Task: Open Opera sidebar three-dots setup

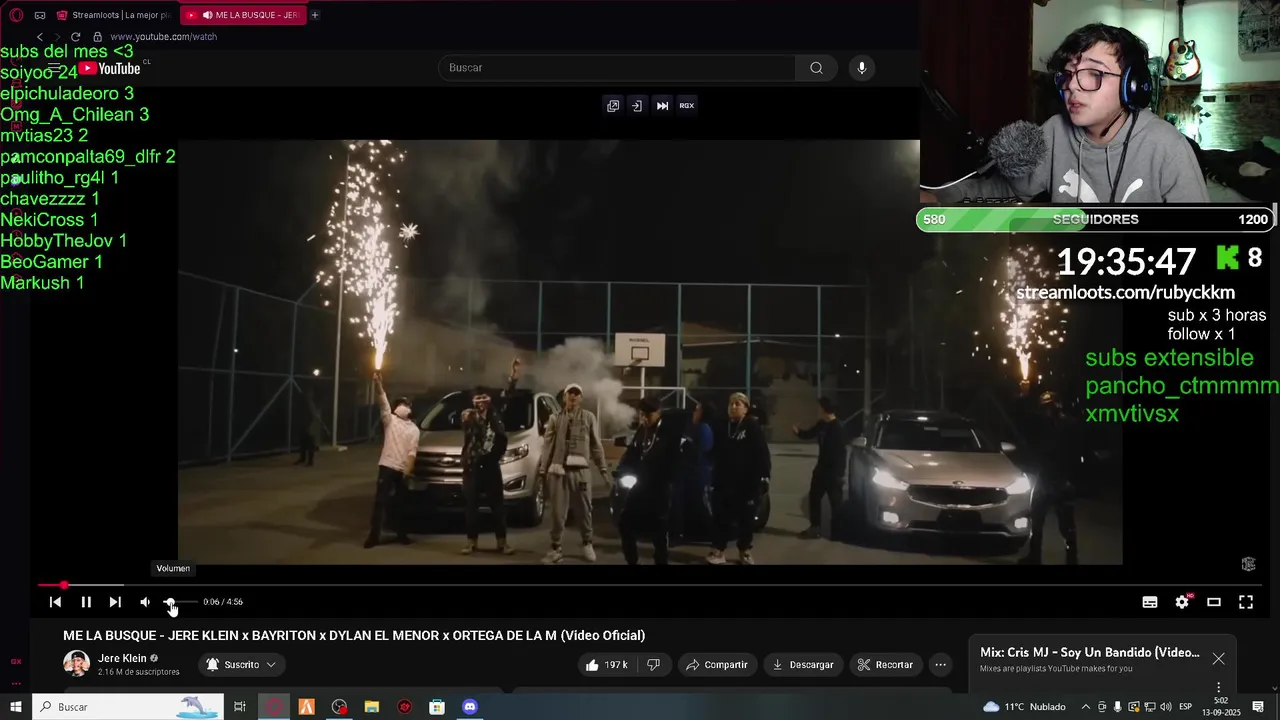Action: (x=16, y=684)
